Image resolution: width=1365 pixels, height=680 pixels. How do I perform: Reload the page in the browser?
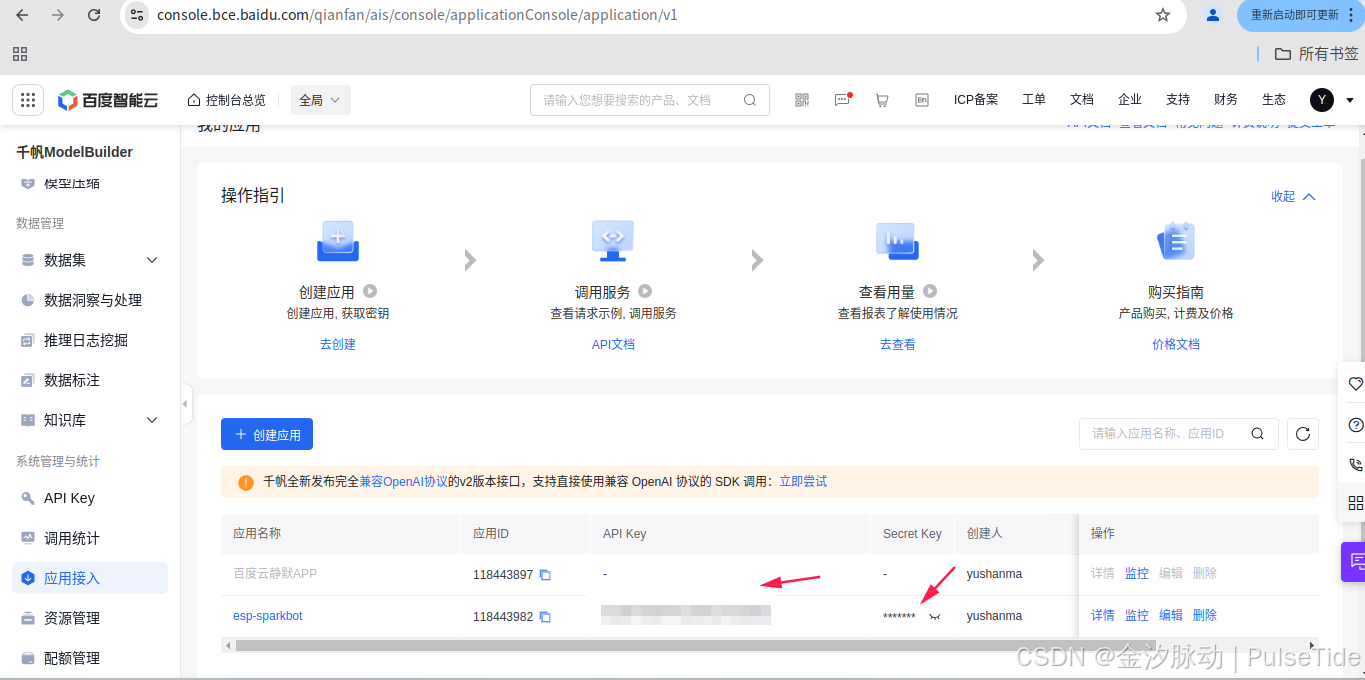[x=94, y=15]
